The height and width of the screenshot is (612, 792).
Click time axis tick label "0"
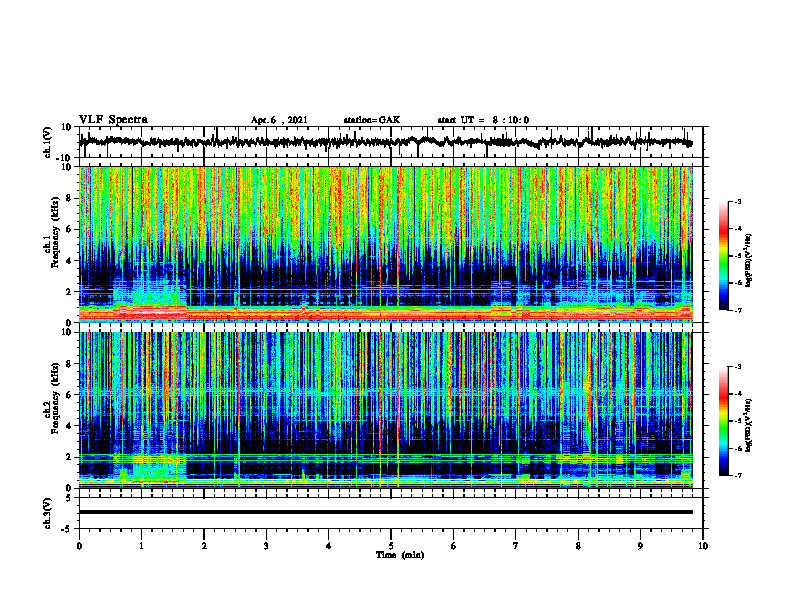point(79,546)
